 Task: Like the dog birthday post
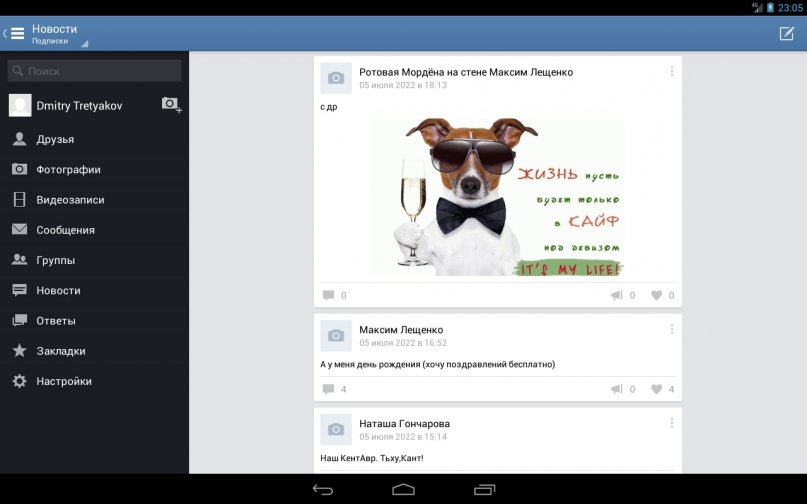point(663,295)
